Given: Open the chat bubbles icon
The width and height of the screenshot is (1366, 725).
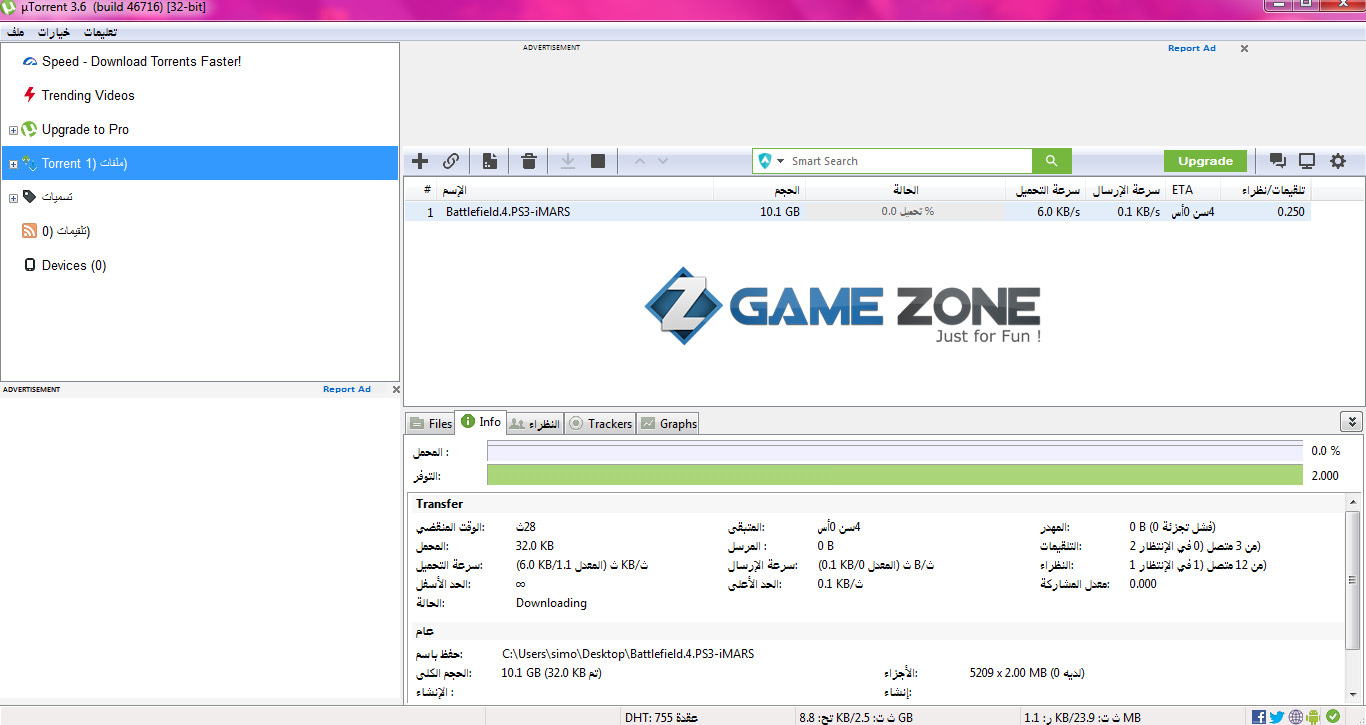Looking at the screenshot, I should (x=1277, y=161).
